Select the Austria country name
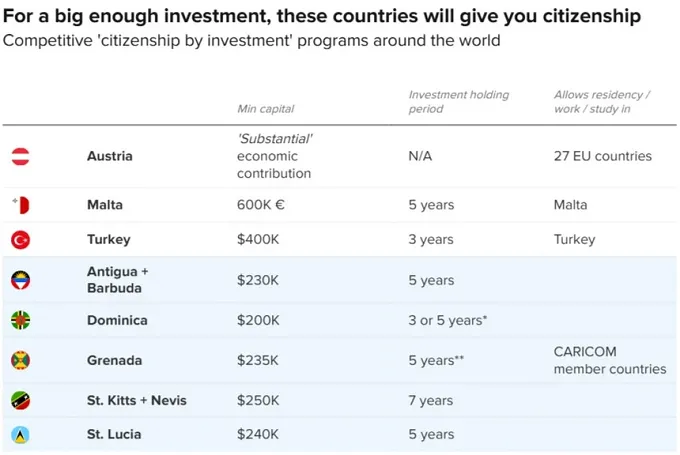This screenshot has height=455, width=680. click(110, 156)
